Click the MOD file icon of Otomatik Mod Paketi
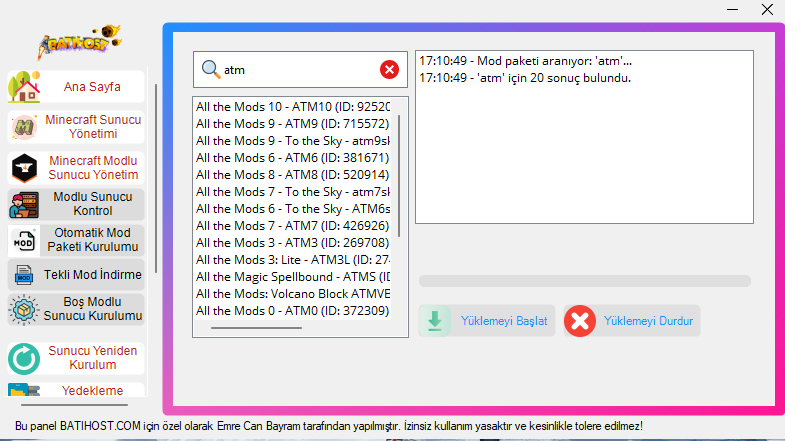 point(24,241)
